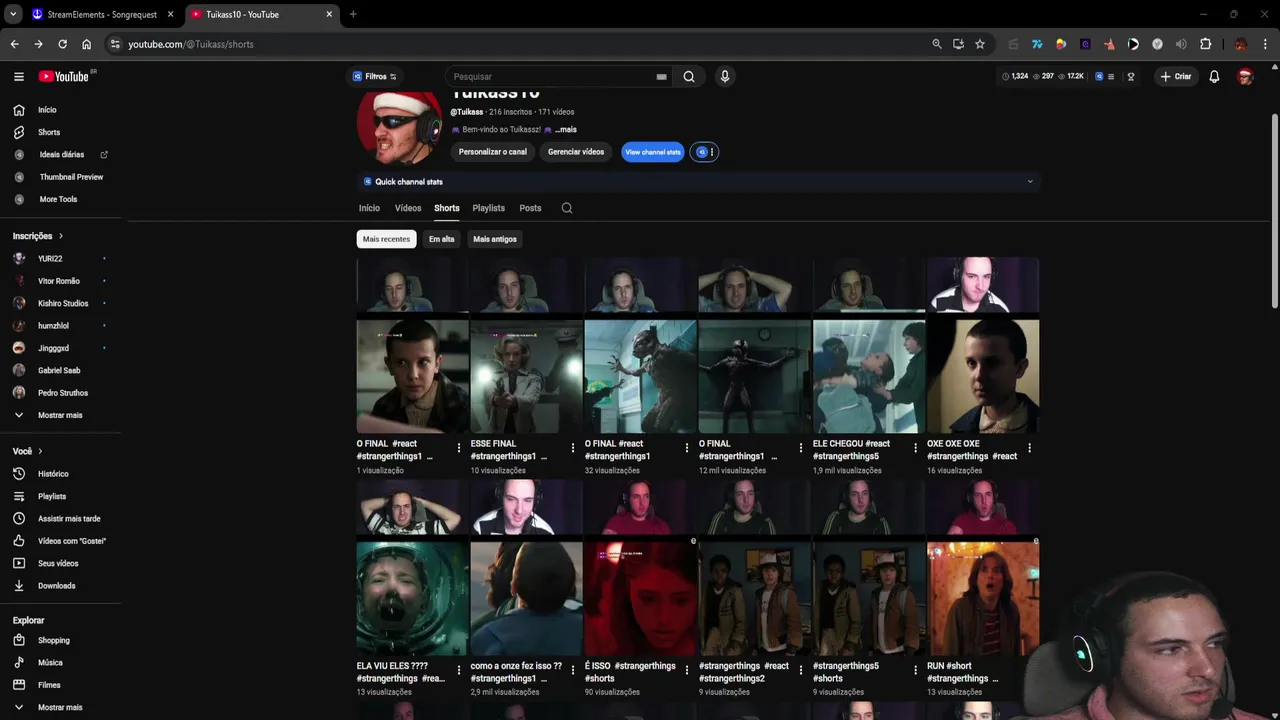Select the Mais antigos filter chip

[x=495, y=239]
